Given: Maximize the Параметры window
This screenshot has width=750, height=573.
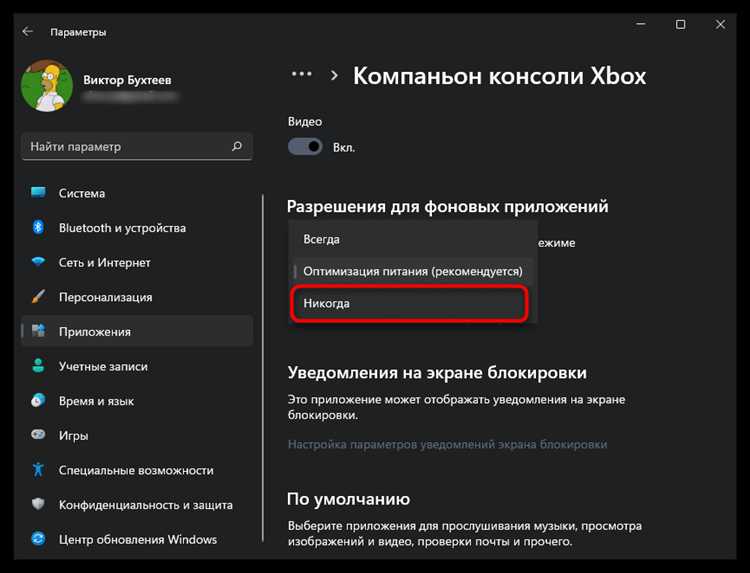Looking at the screenshot, I should [680, 24].
